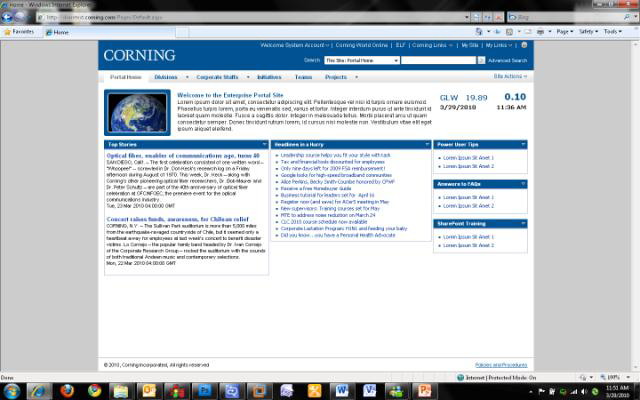Open the address bar history dropdown arrow

[467, 18]
